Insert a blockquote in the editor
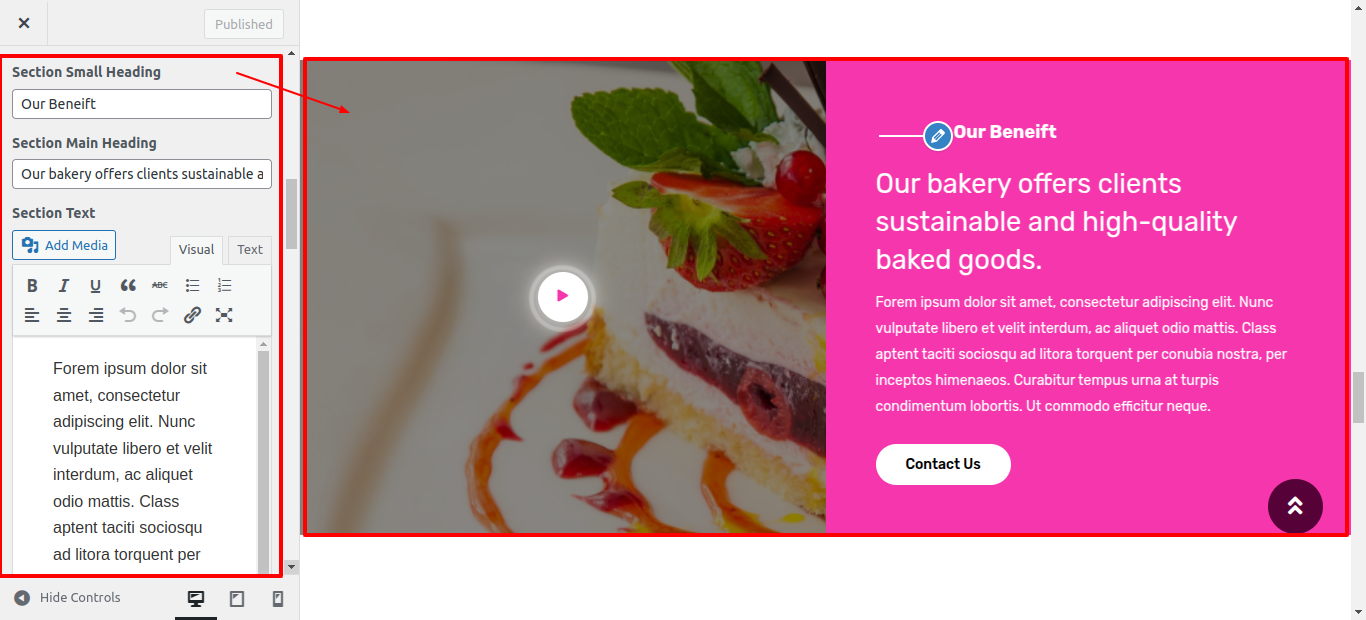This screenshot has width=1366, height=620. [x=128, y=286]
